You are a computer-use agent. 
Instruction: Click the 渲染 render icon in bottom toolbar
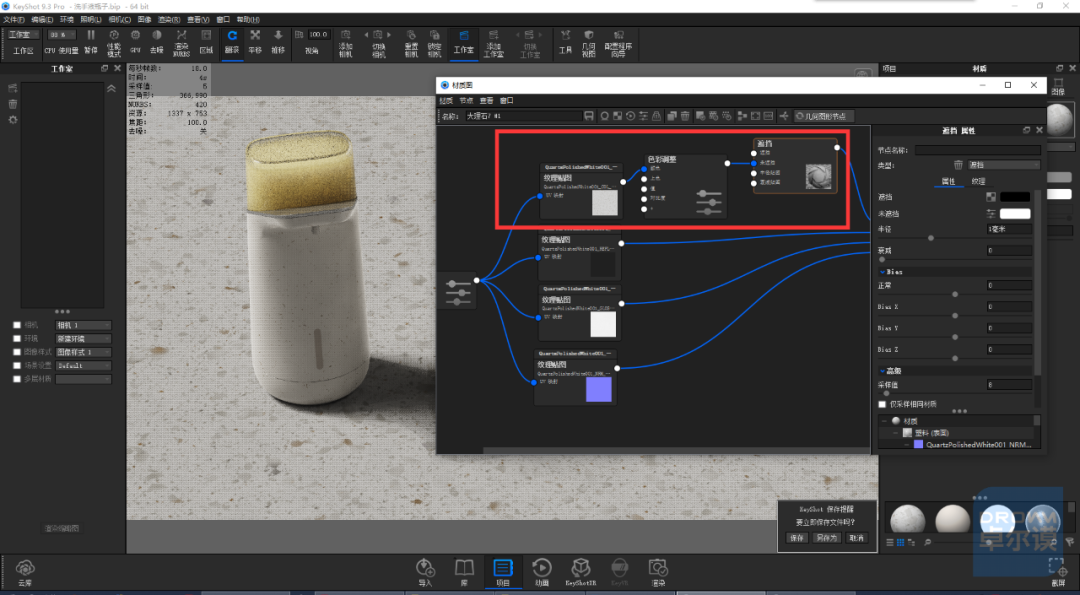pos(658,567)
